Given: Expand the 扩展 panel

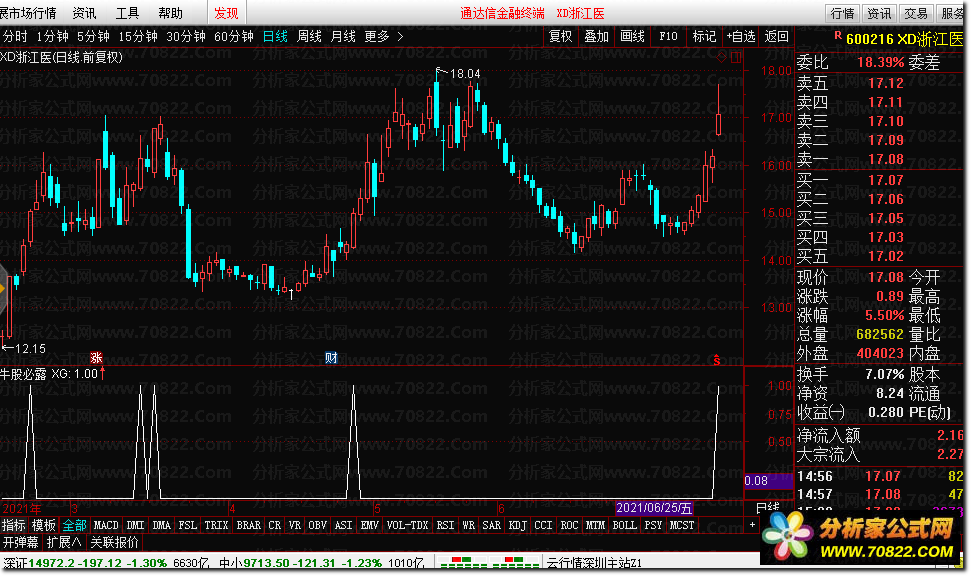Looking at the screenshot, I should click(64, 543).
